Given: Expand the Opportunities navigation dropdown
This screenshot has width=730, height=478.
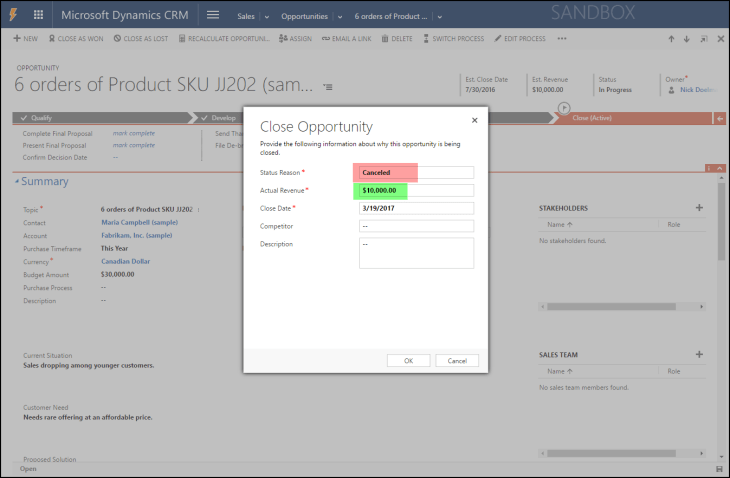Looking at the screenshot, I should point(340,17).
